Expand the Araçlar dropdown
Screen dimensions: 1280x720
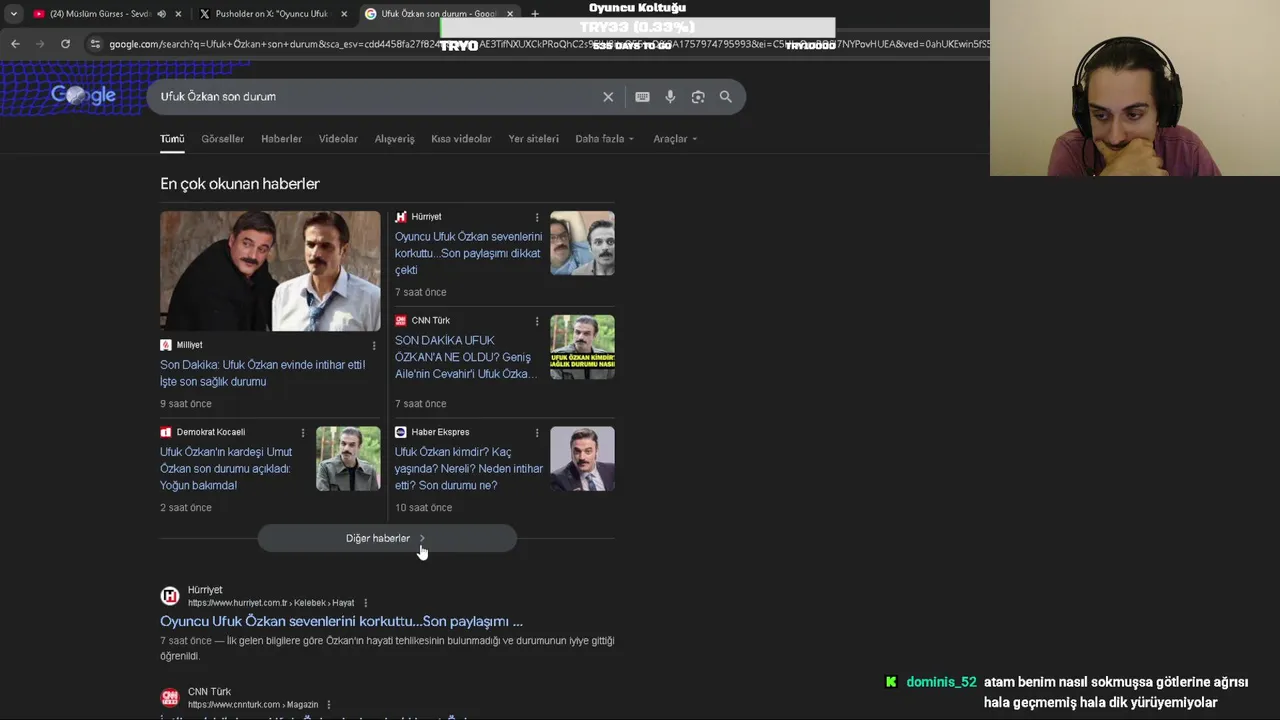675,139
